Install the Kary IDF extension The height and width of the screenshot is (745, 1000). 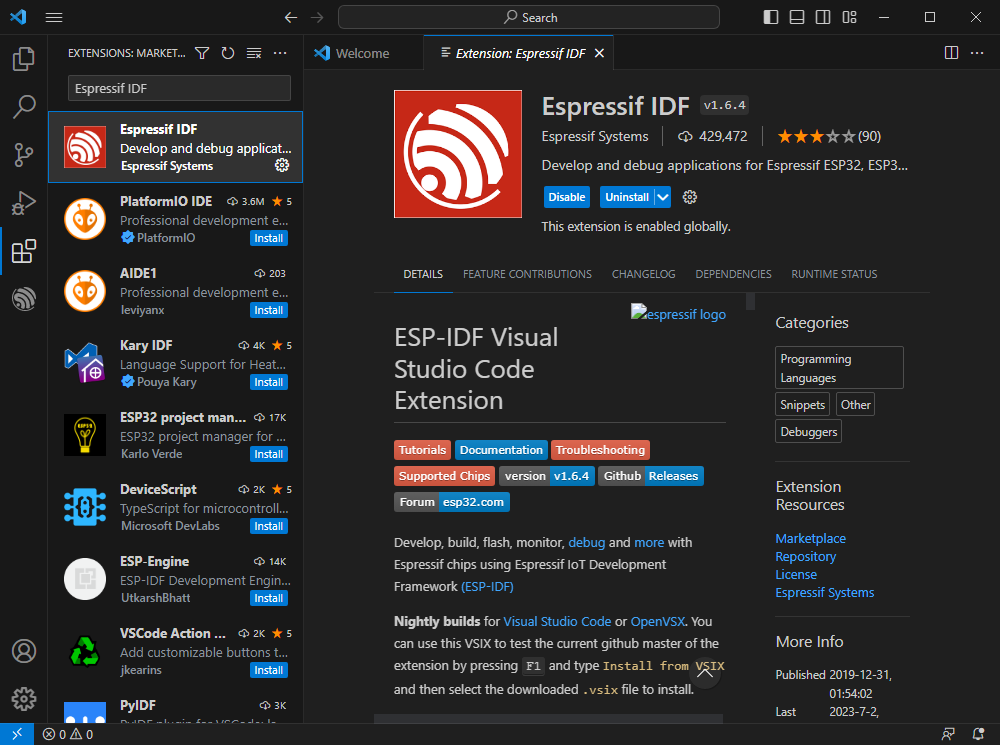[268, 382]
